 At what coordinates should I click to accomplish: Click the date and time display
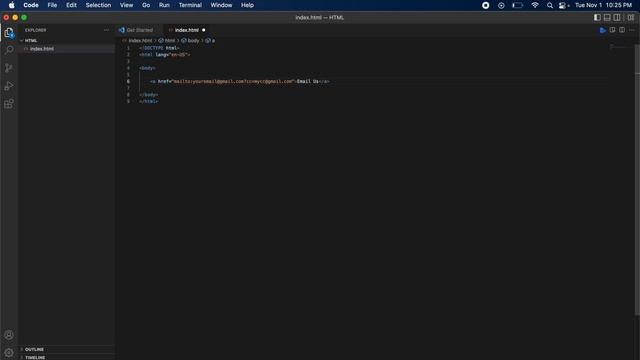pyautogui.click(x=603, y=5)
